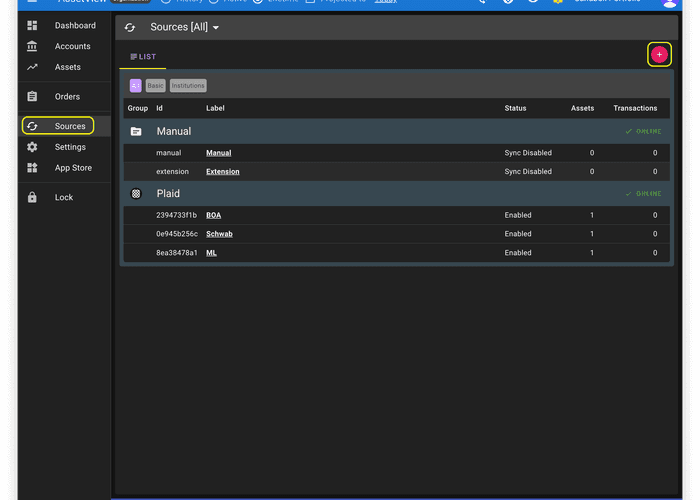Viewport: 700px width, 500px height.
Task: Click the sync icon beside Sources [All] title
Action: pos(130,27)
